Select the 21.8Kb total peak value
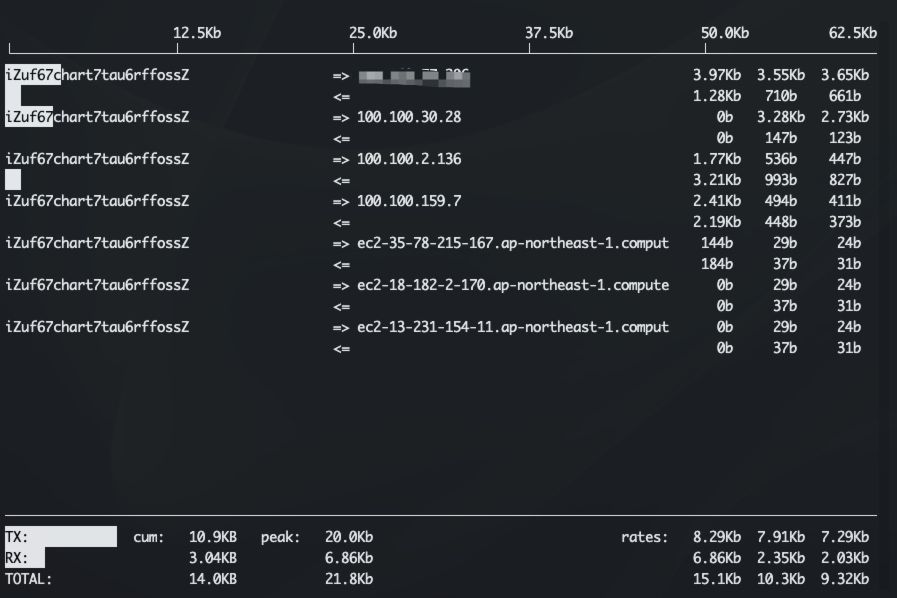Screen dimensions: 897x598 pos(349,579)
